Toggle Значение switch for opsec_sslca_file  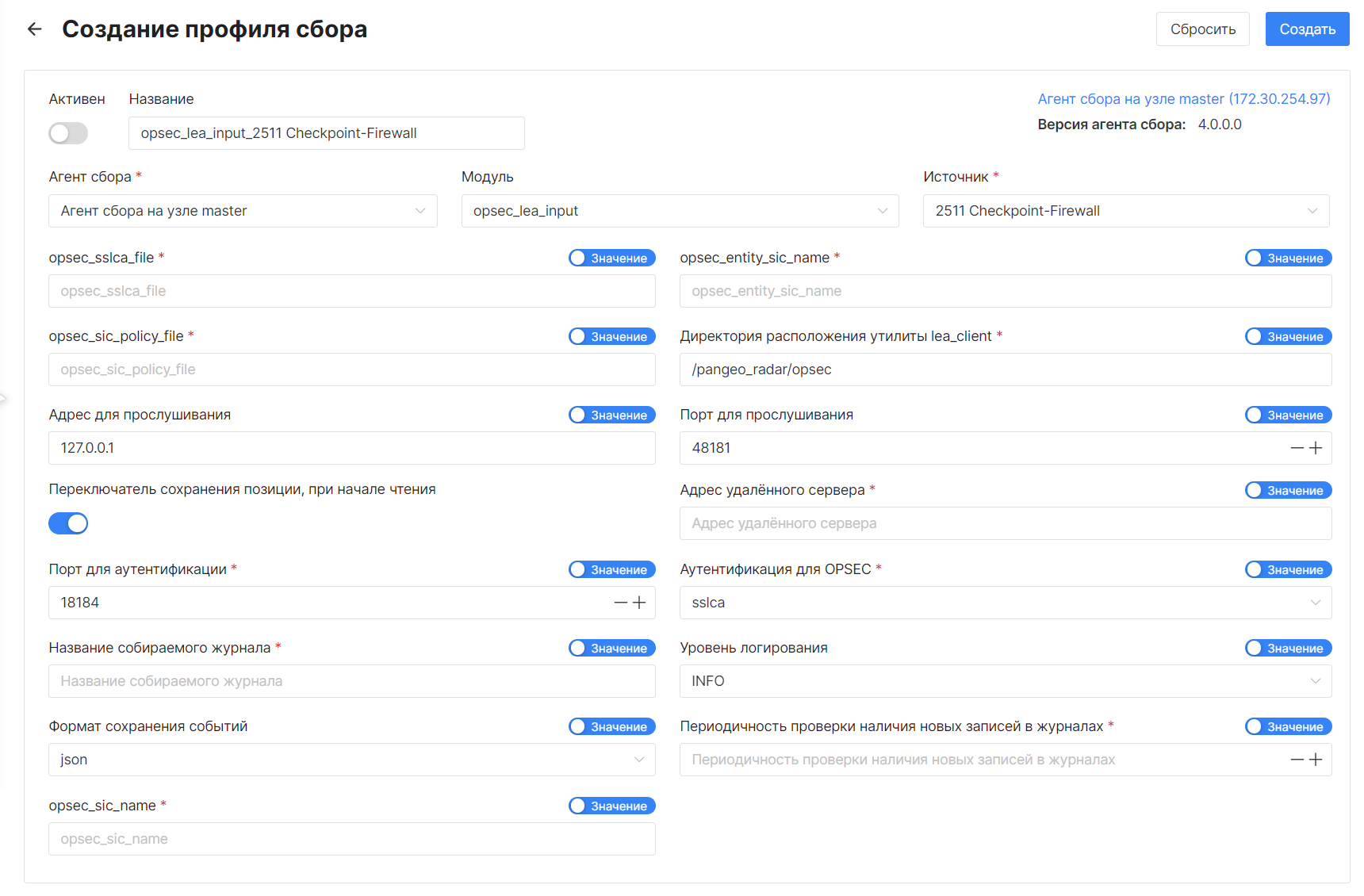pyautogui.click(x=611, y=258)
